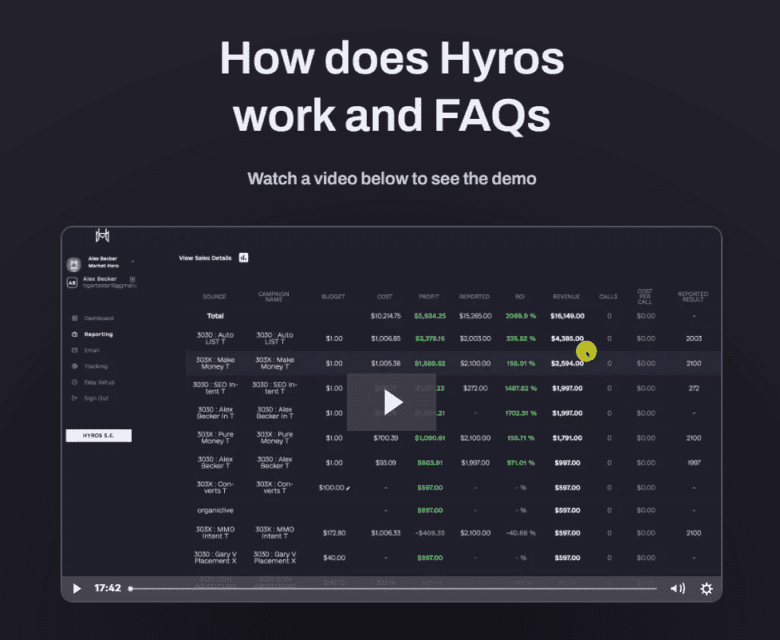Collapse the chevron beside Alex Becker Market Hero
780x640 pixels.
[133, 262]
